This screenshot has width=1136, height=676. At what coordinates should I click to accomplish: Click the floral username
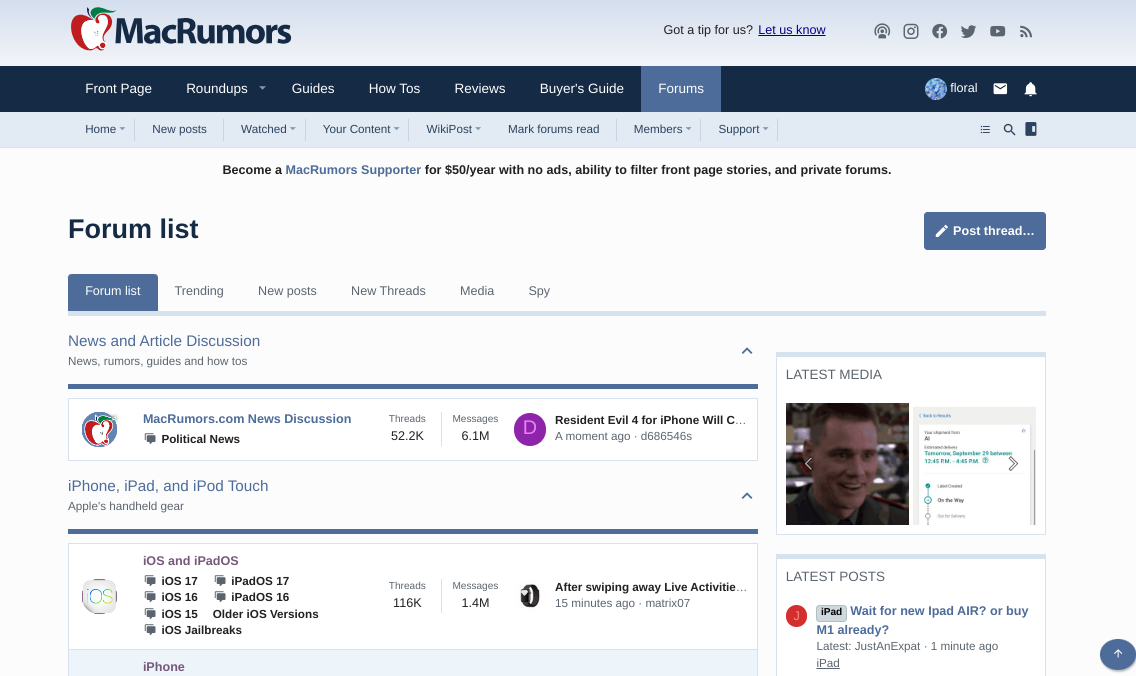tap(964, 88)
